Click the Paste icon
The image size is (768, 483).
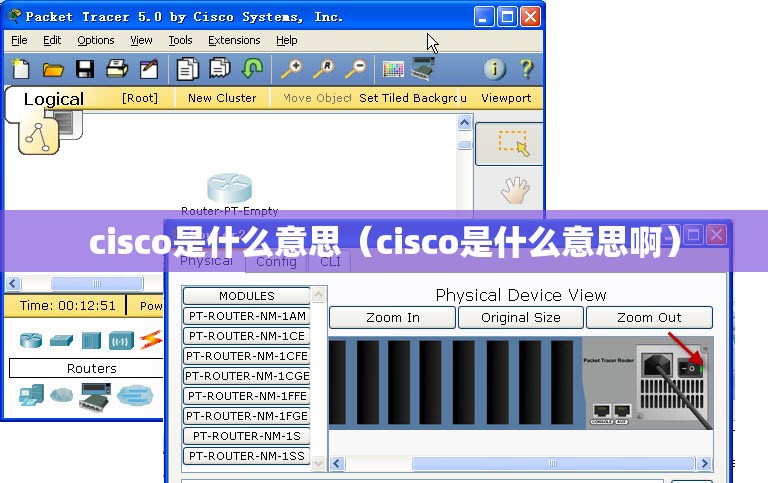click(x=220, y=68)
